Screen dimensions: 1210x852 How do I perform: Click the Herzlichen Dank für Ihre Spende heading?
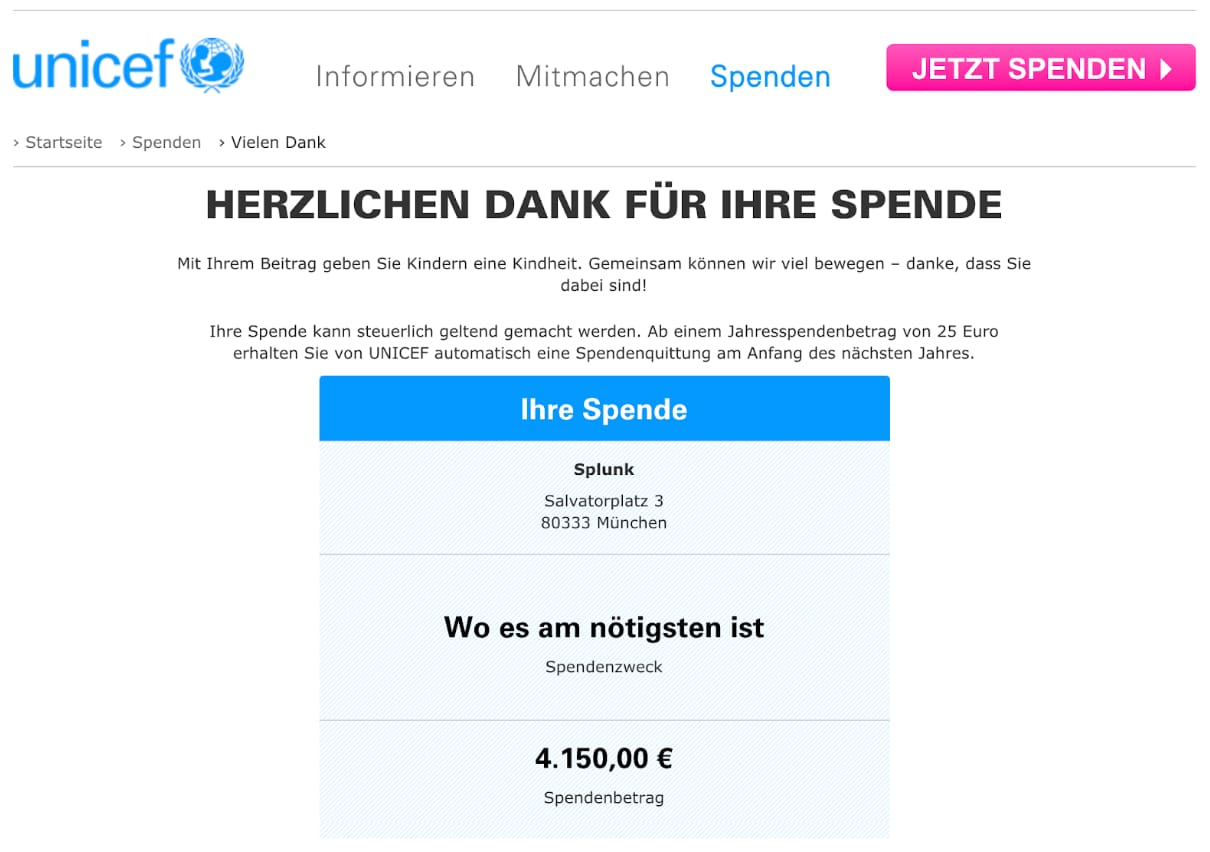(604, 205)
